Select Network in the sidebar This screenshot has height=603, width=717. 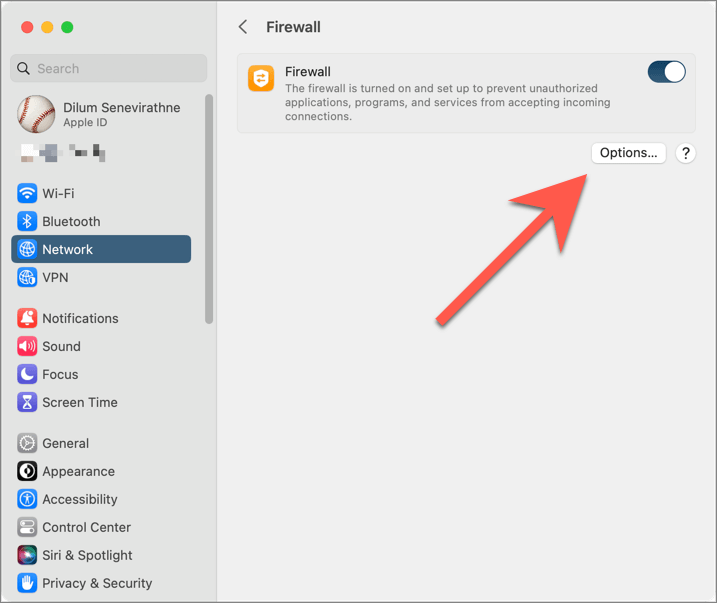pos(100,249)
